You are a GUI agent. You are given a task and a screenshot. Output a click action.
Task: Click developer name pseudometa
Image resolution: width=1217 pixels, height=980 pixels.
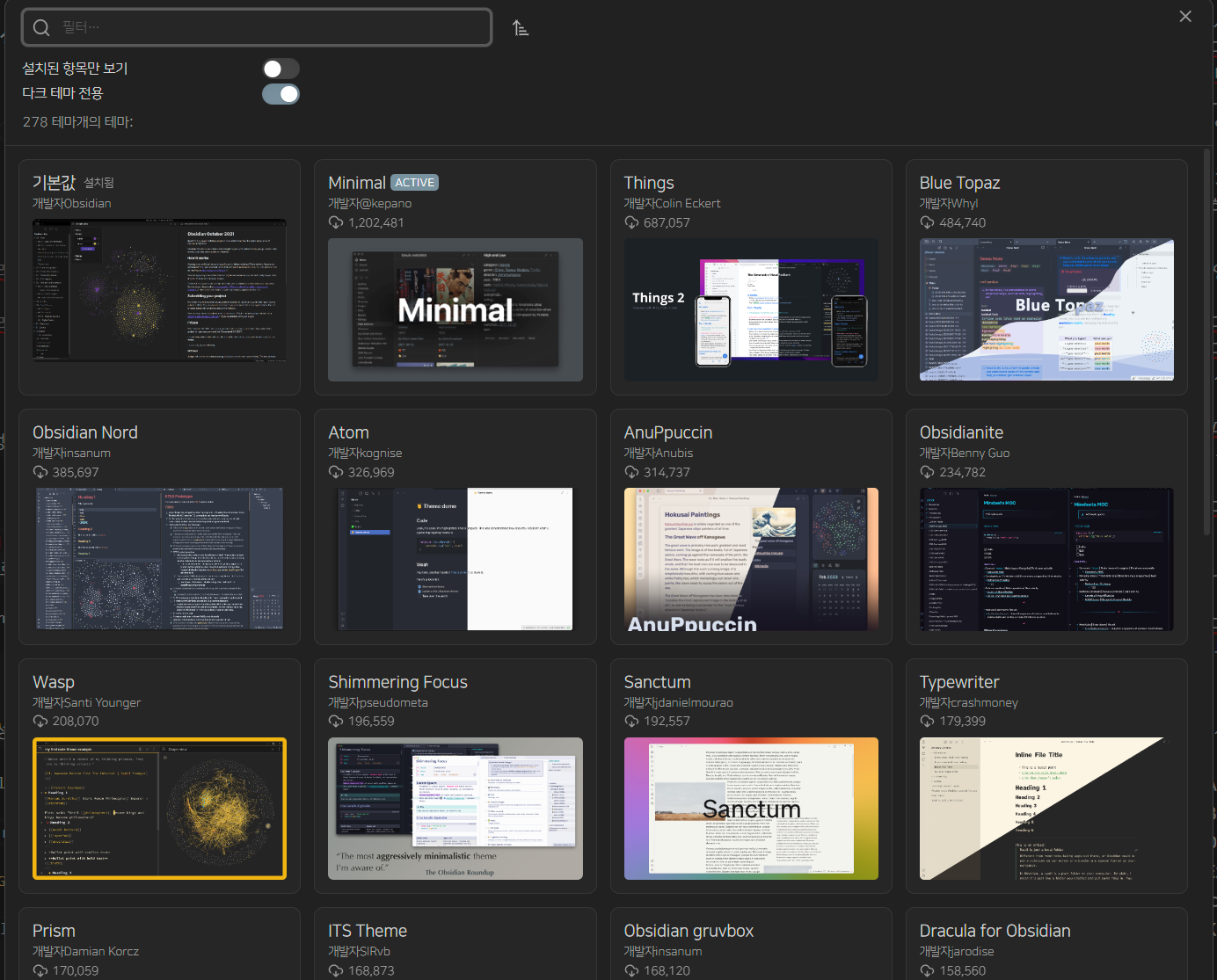[x=394, y=702]
